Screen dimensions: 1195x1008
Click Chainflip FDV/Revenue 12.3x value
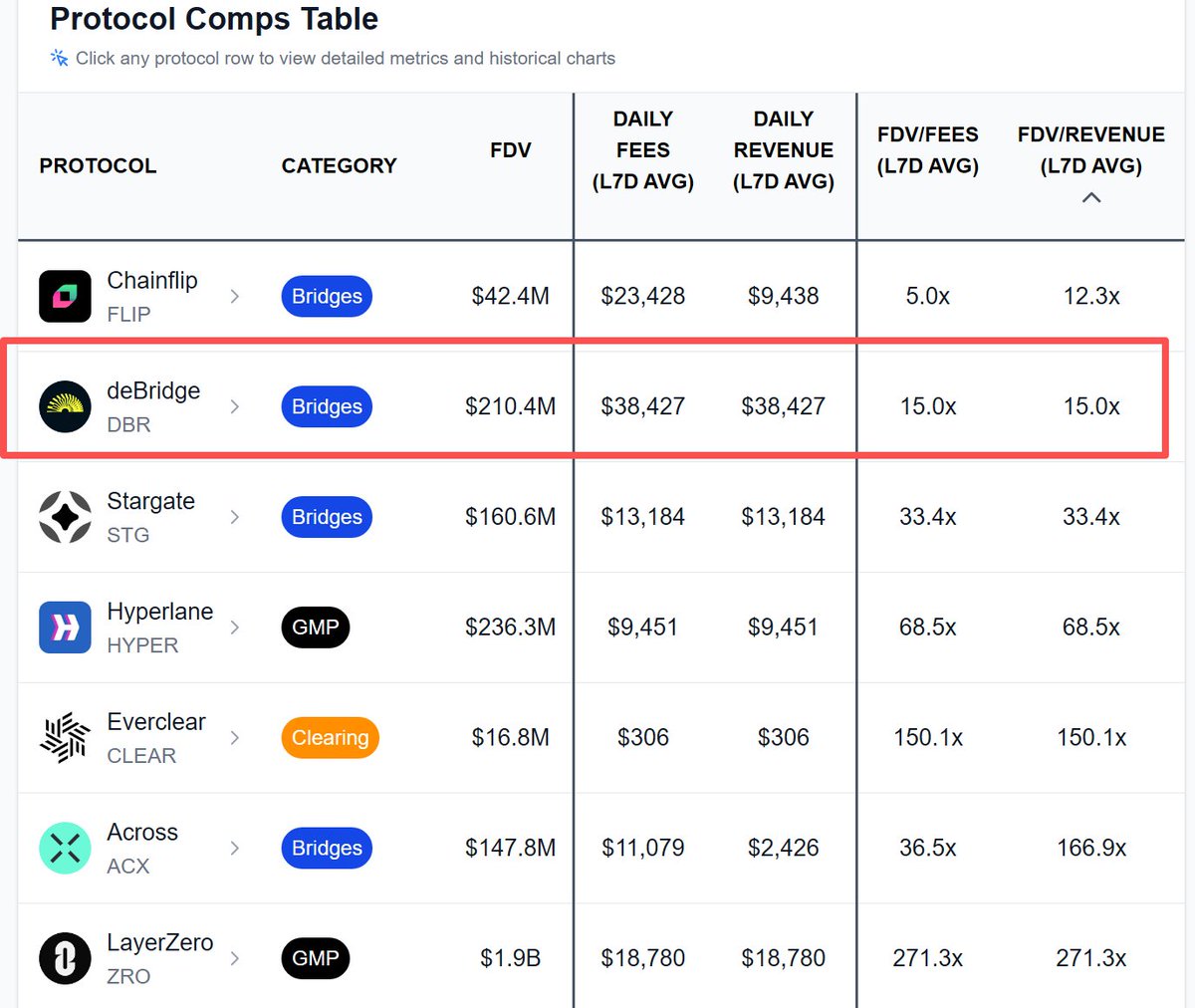click(1091, 296)
